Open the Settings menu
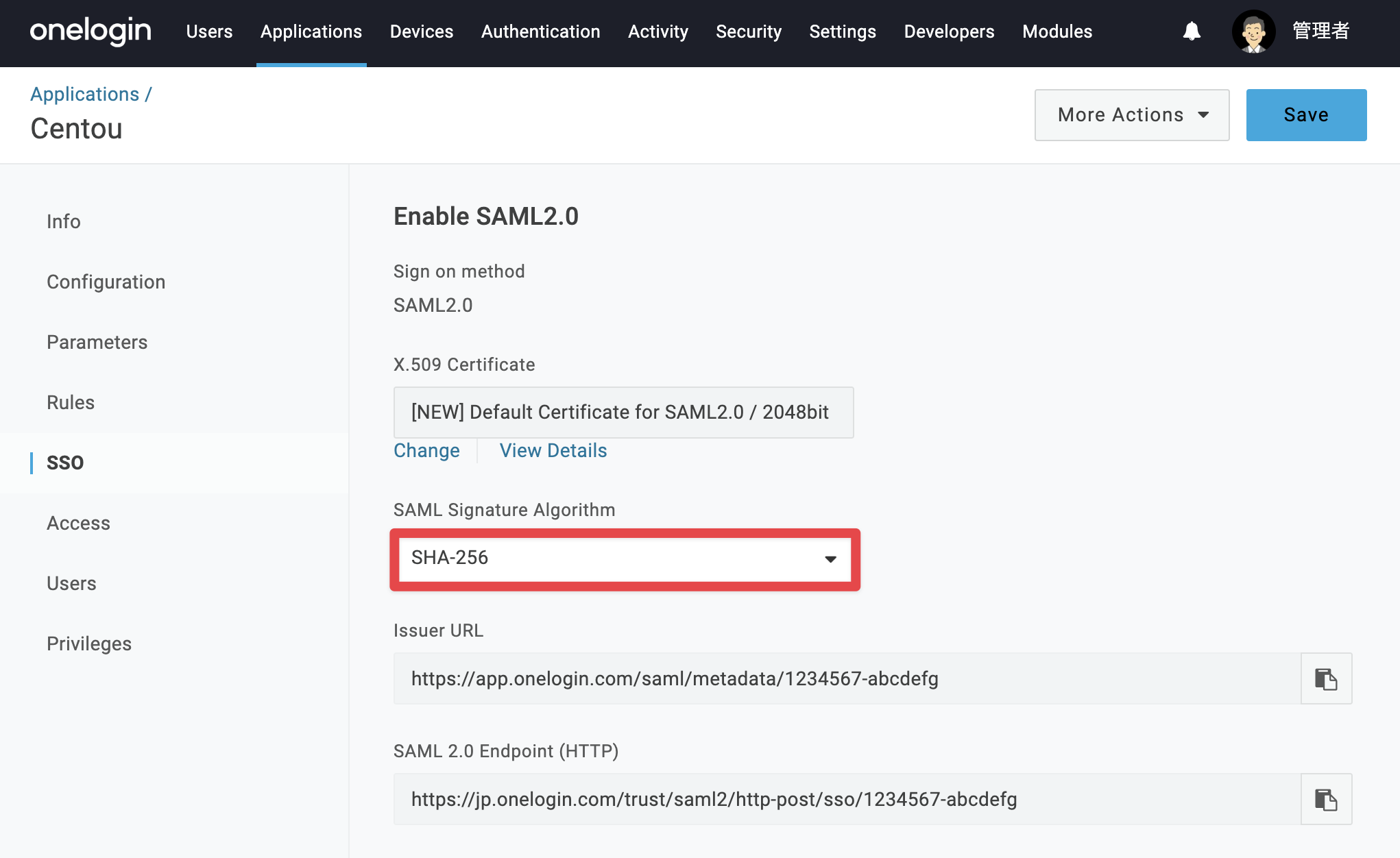Viewport: 1400px width, 858px height. pyautogui.click(x=843, y=32)
